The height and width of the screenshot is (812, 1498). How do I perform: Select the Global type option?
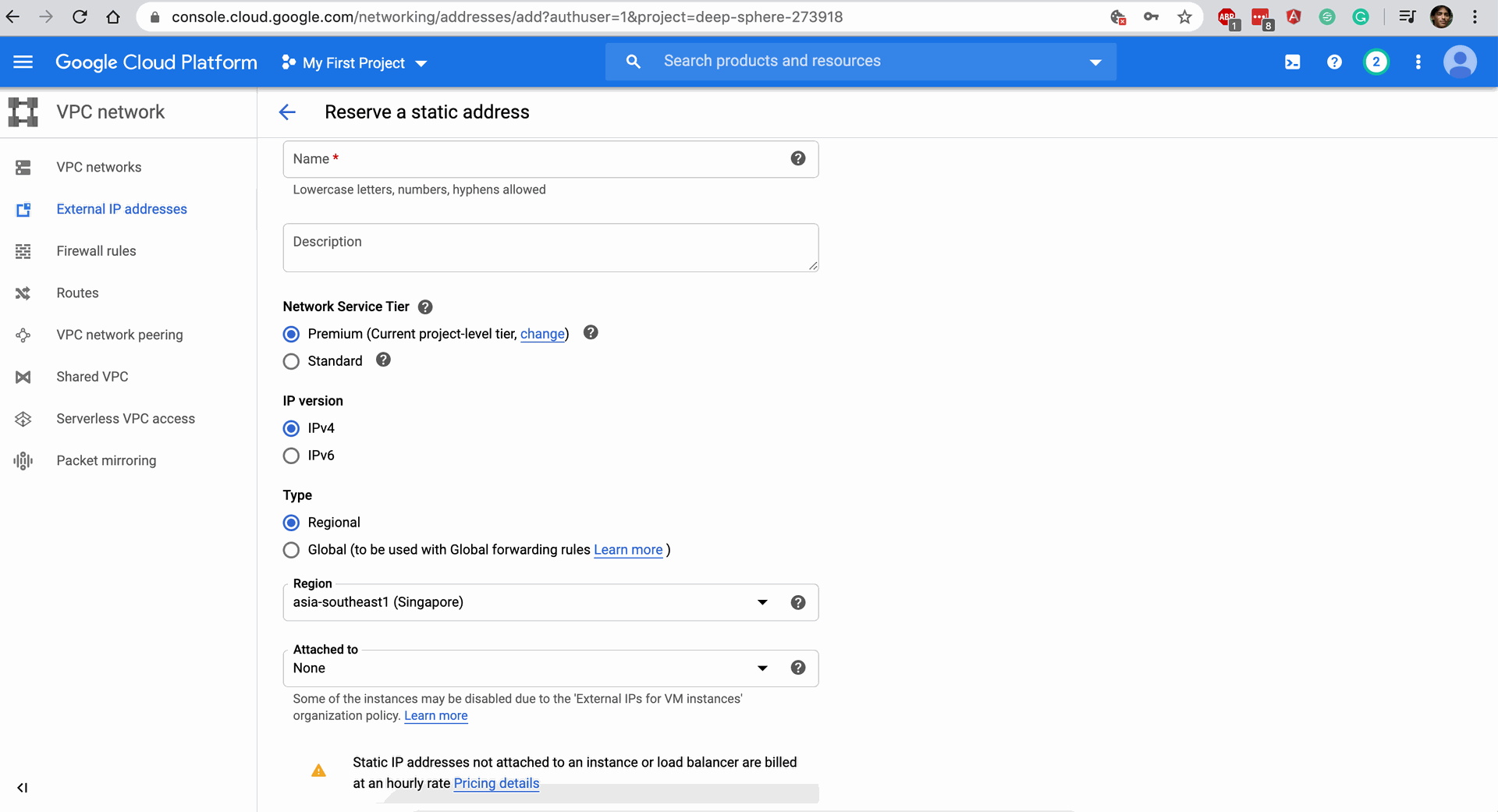[291, 551]
